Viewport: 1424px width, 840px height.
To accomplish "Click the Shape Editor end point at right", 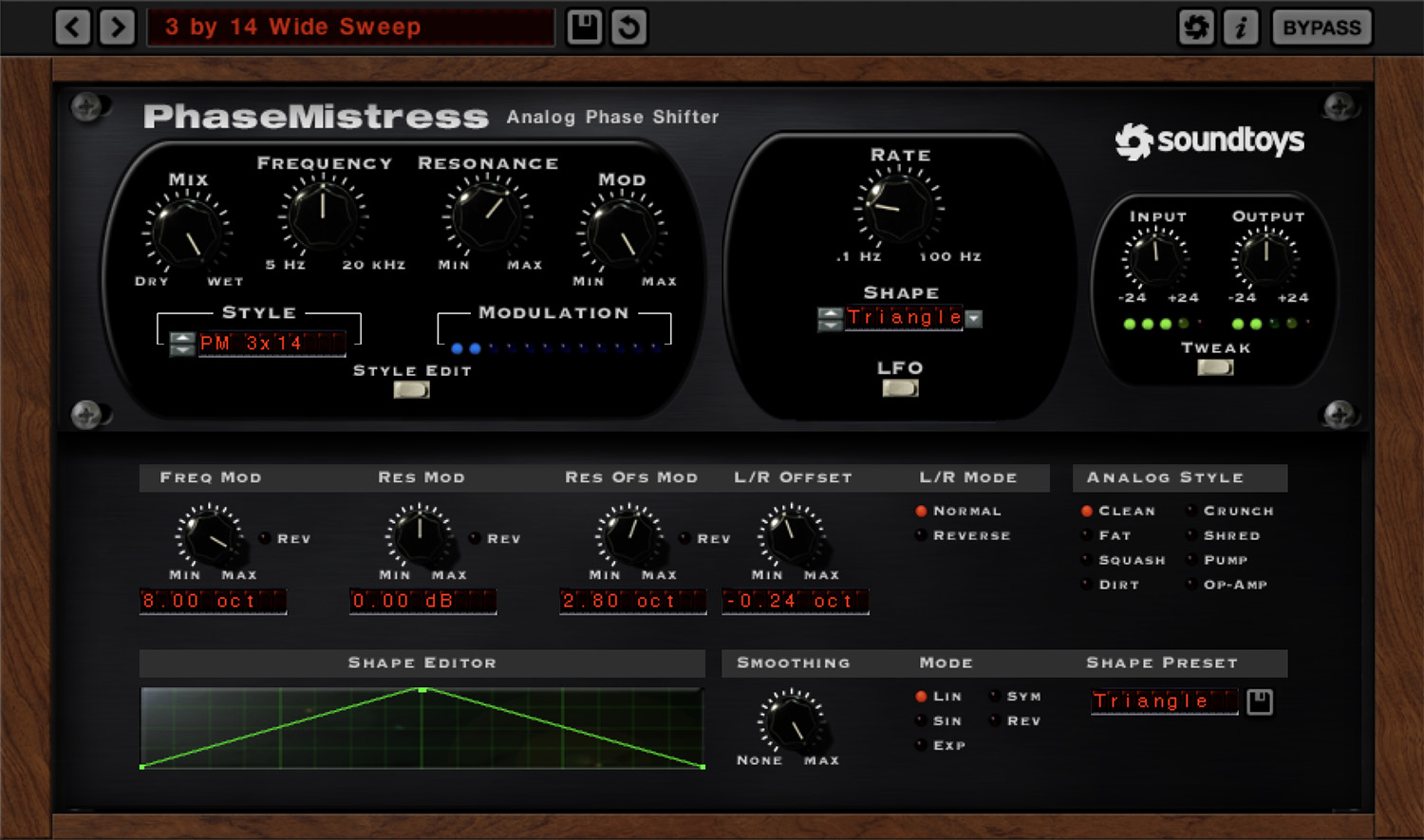I will (x=703, y=766).
